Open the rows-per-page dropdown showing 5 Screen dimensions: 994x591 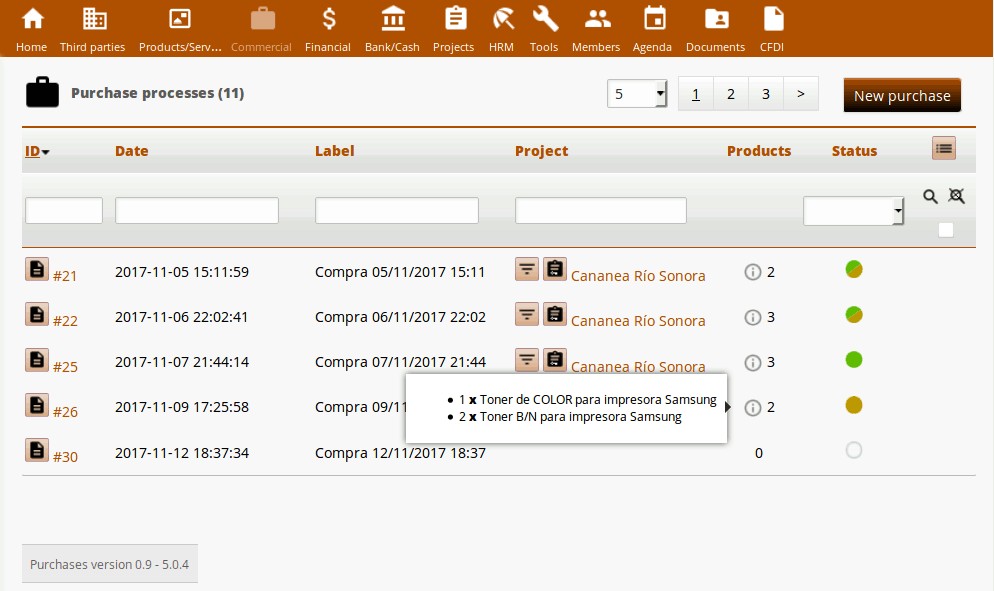pos(638,94)
